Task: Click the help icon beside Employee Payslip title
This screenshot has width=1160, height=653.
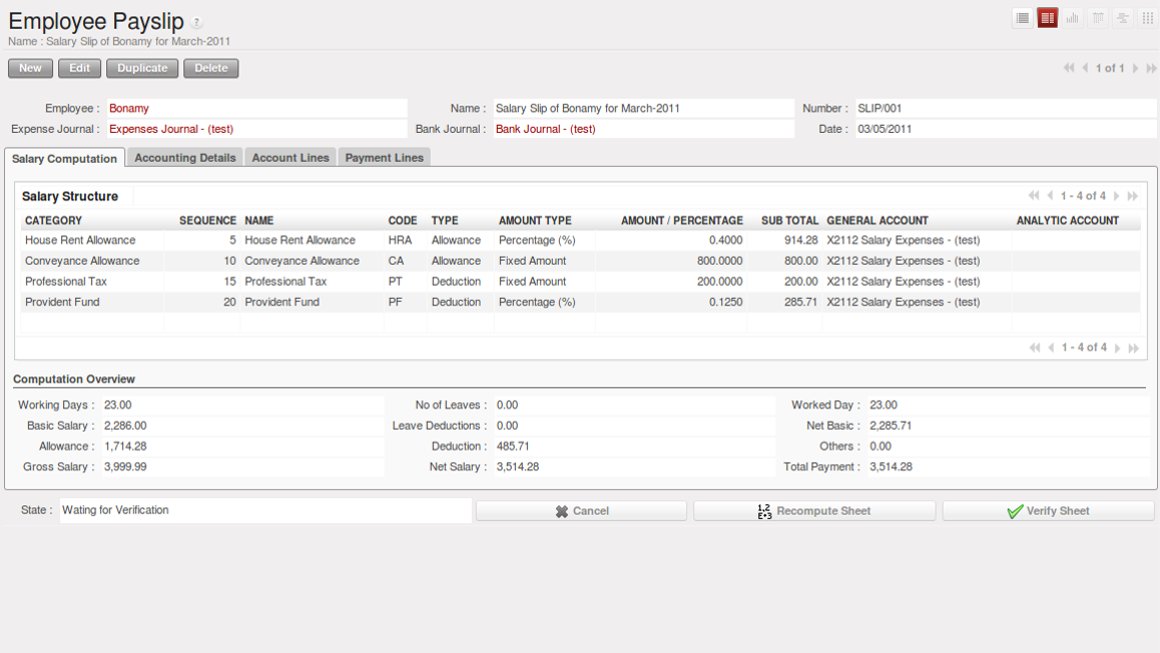Action: [197, 22]
